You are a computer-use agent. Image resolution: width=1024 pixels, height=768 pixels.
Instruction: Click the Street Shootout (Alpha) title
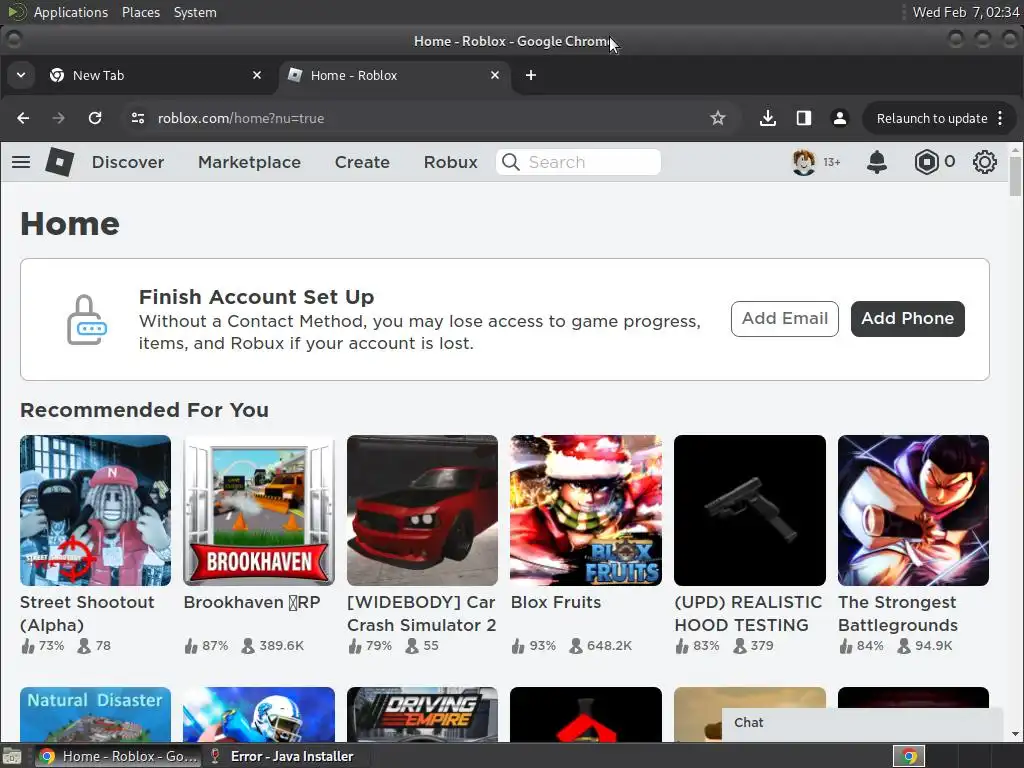(x=88, y=614)
